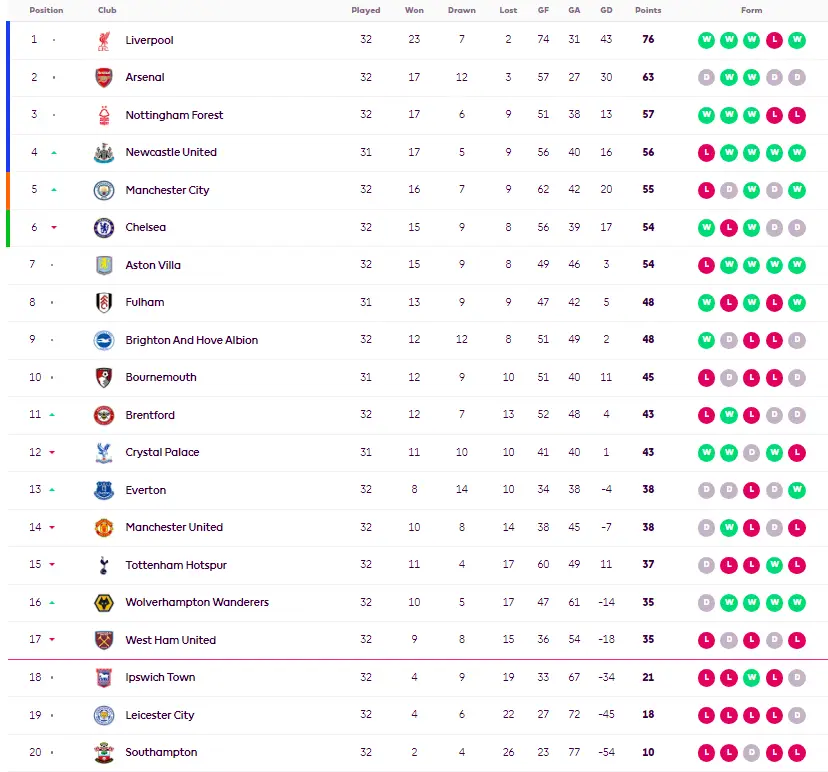This screenshot has width=828, height=772.
Task: Click the Form column header
Action: click(751, 10)
